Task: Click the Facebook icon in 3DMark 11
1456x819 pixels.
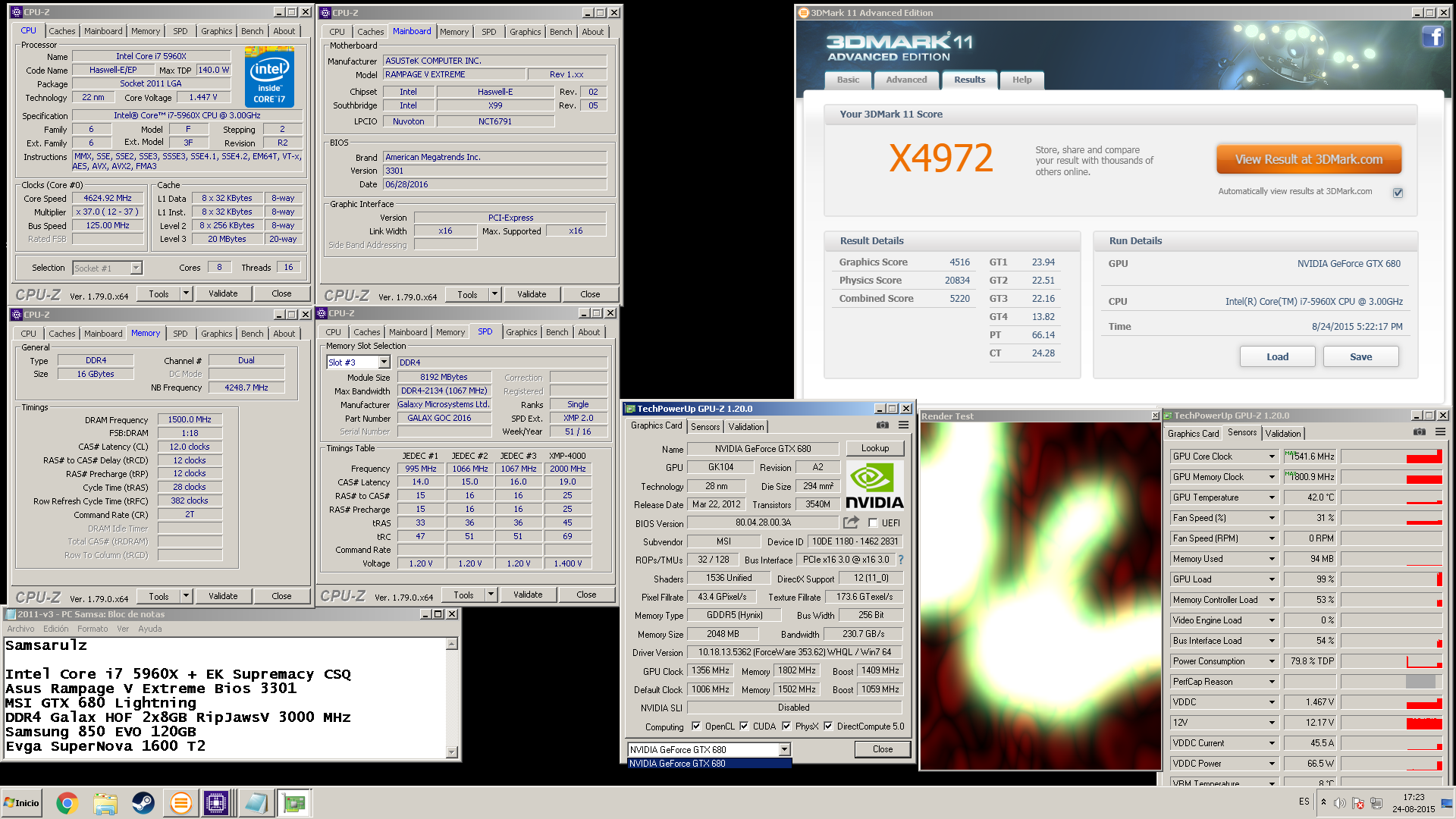Action: pyautogui.click(x=1432, y=36)
